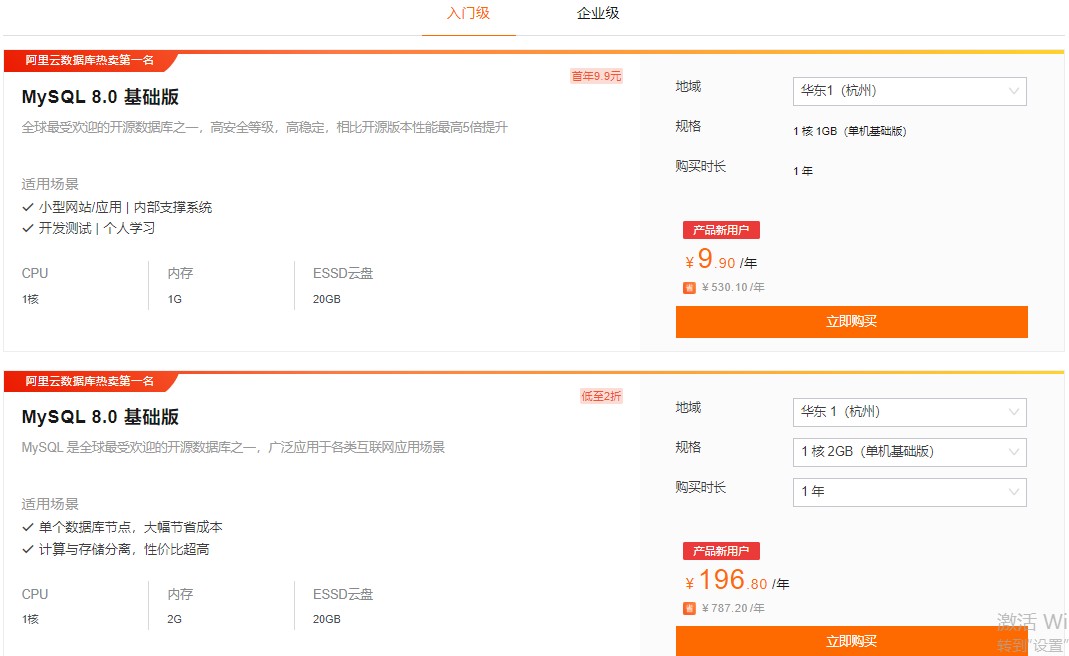
Task: Click the 省 savings icon beside ¥530.10/年
Action: point(687,287)
